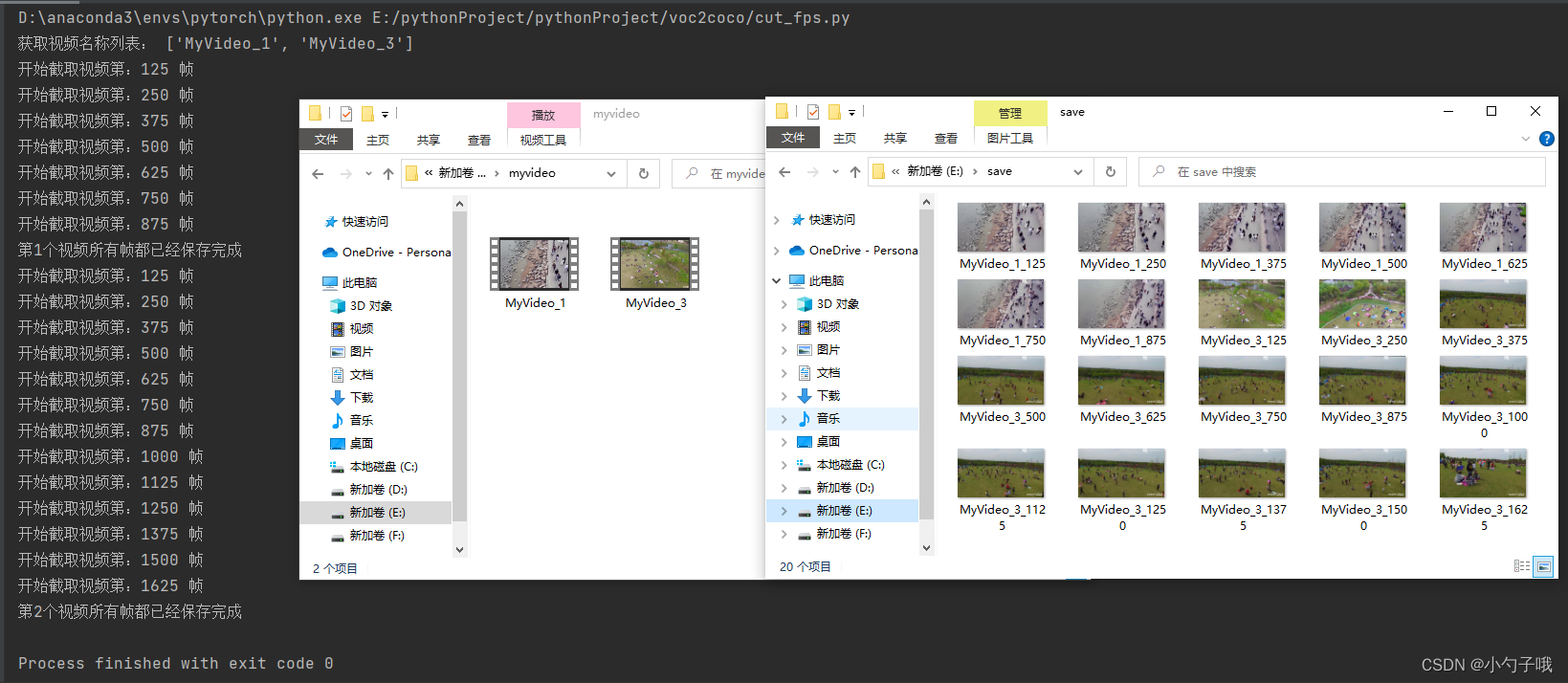This screenshot has height=683, width=1568.
Task: Click the up-folder arrow in the save window
Action: [855, 172]
